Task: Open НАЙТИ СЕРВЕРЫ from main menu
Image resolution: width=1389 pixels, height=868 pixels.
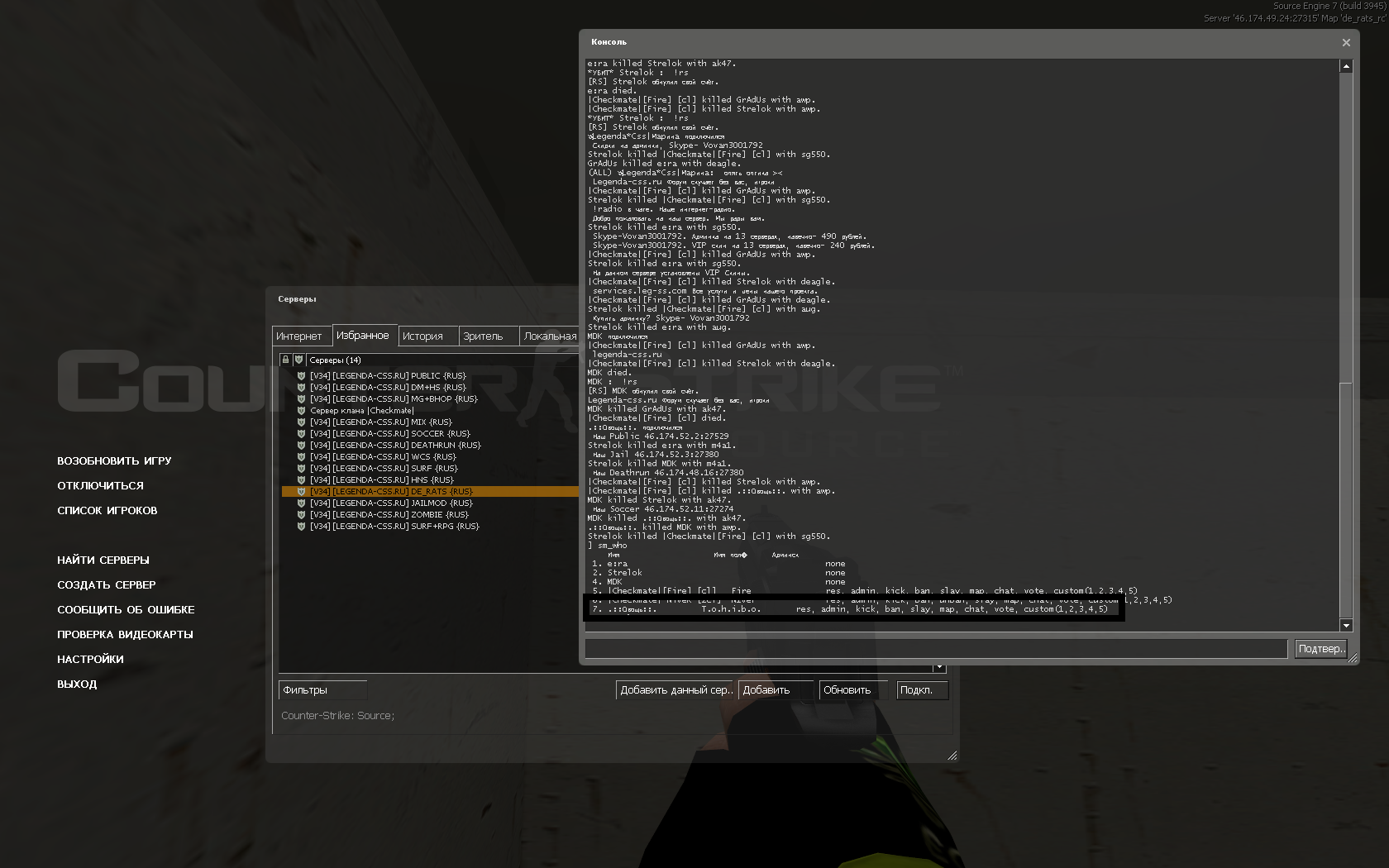Action: coord(103,560)
